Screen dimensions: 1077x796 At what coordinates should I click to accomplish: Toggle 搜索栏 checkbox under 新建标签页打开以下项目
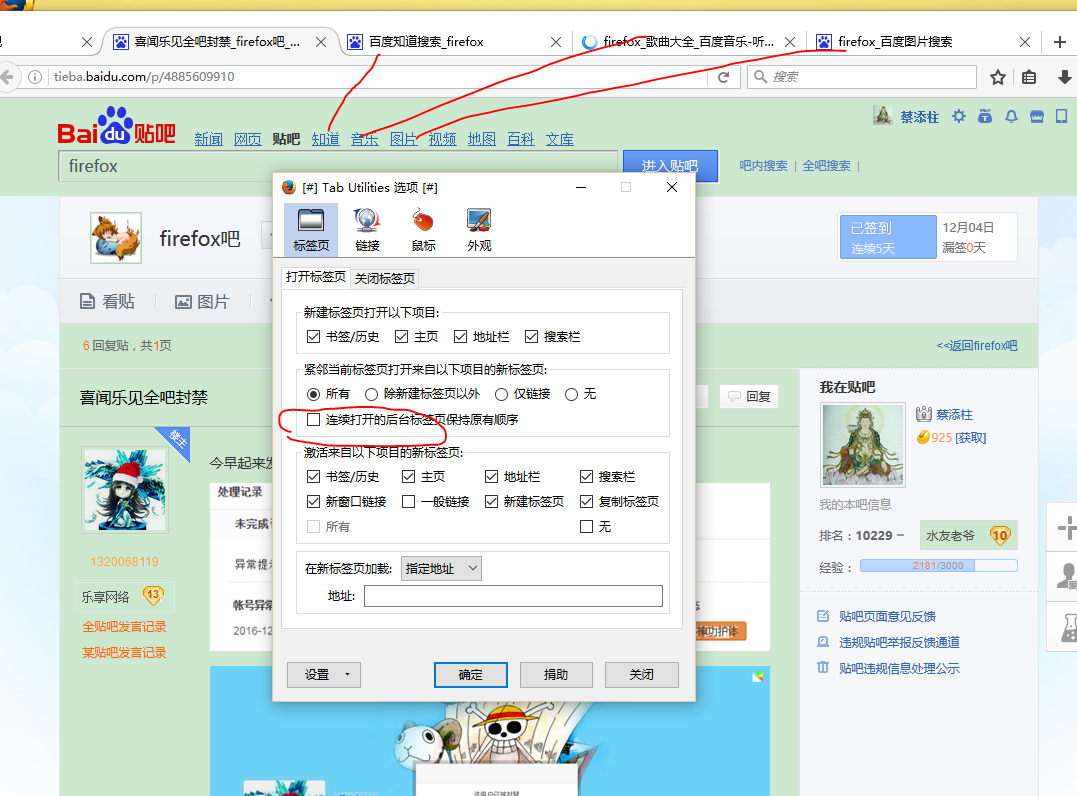[531, 337]
